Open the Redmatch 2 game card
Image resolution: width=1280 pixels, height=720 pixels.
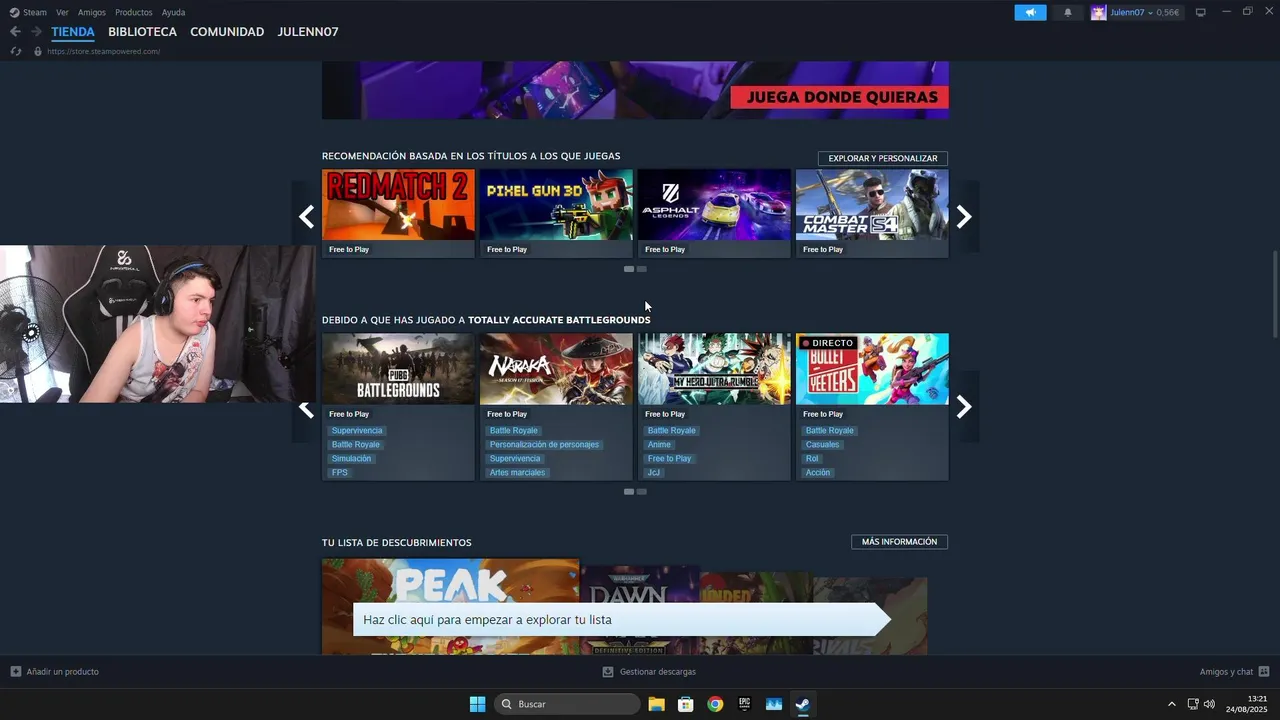[x=398, y=213]
